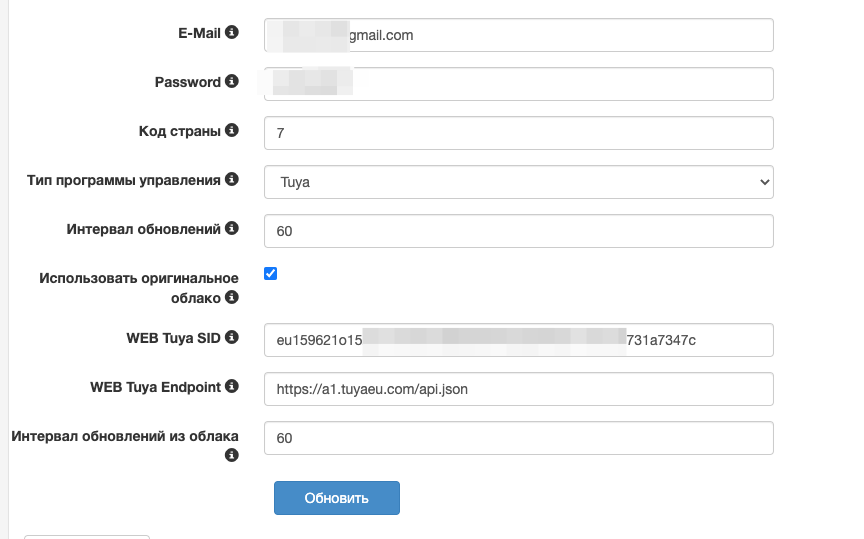The height and width of the screenshot is (539, 864).
Task: Open the Тип программы управления dropdown
Action: tap(519, 182)
